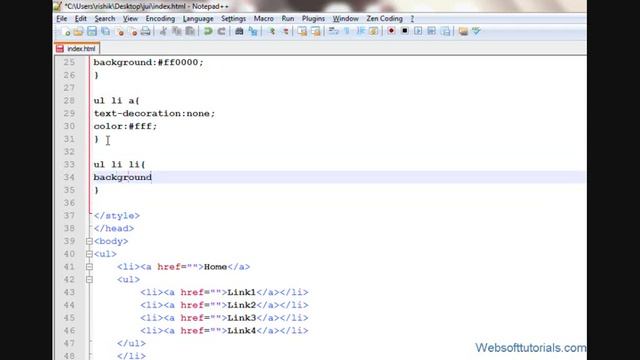Open the Window menu
The width and height of the screenshot is (640, 360).
(x=345, y=18)
